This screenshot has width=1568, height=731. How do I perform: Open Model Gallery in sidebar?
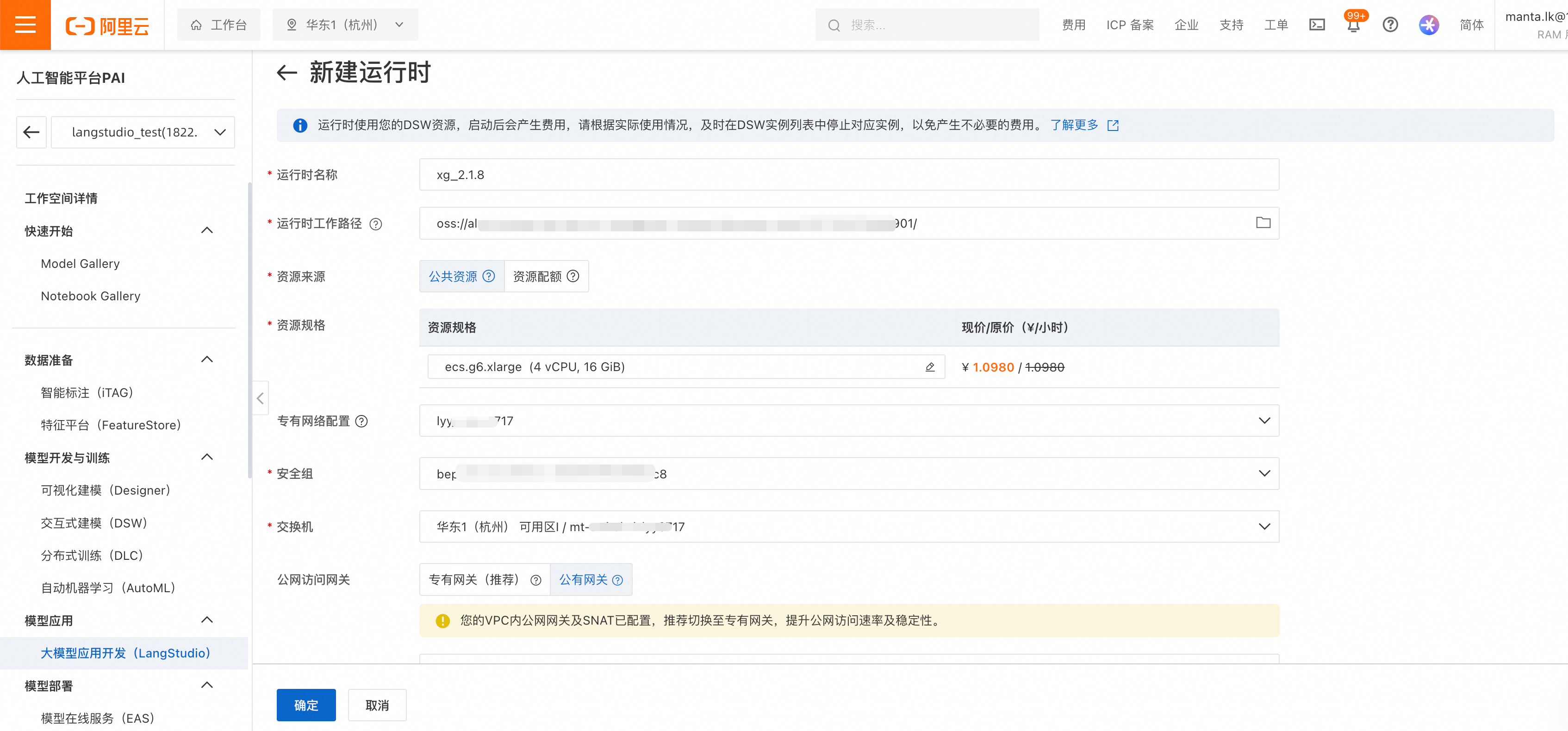point(81,264)
